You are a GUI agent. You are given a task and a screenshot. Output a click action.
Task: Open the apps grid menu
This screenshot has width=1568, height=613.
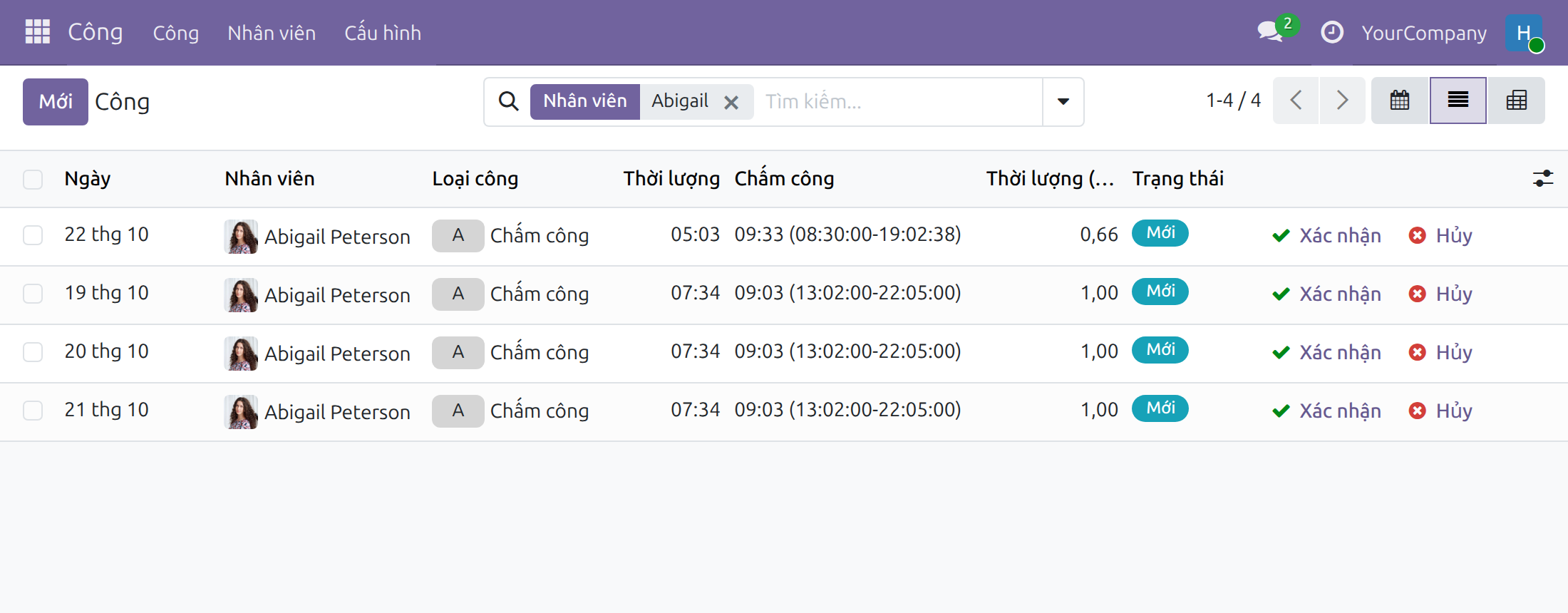click(x=37, y=32)
